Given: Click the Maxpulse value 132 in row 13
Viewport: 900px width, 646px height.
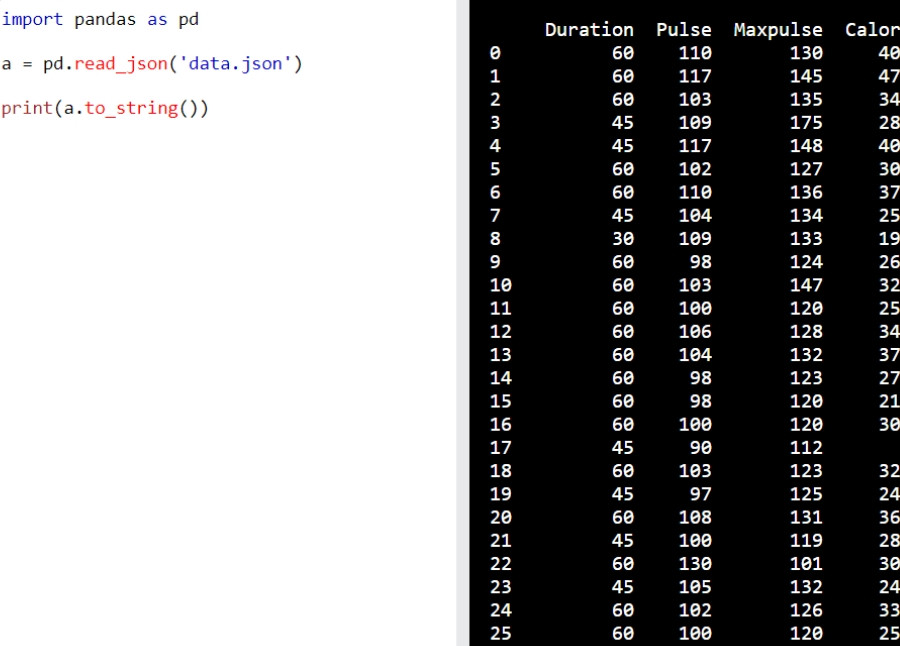Looking at the screenshot, I should point(806,355).
